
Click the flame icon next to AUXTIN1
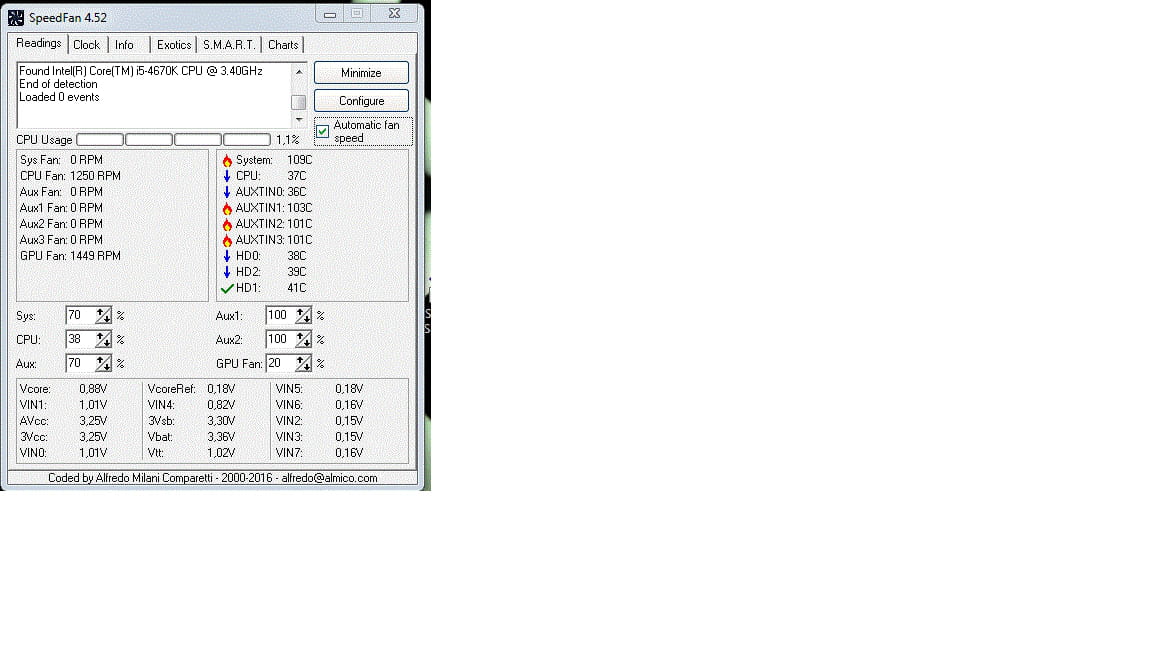pyautogui.click(x=227, y=209)
